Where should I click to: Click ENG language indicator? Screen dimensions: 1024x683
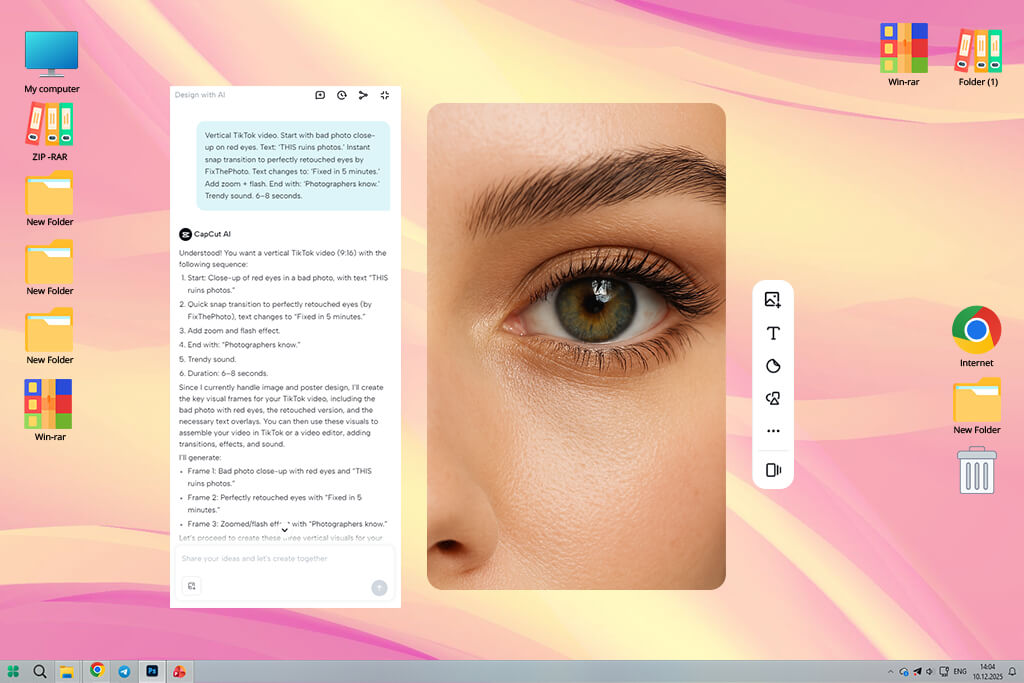point(960,671)
